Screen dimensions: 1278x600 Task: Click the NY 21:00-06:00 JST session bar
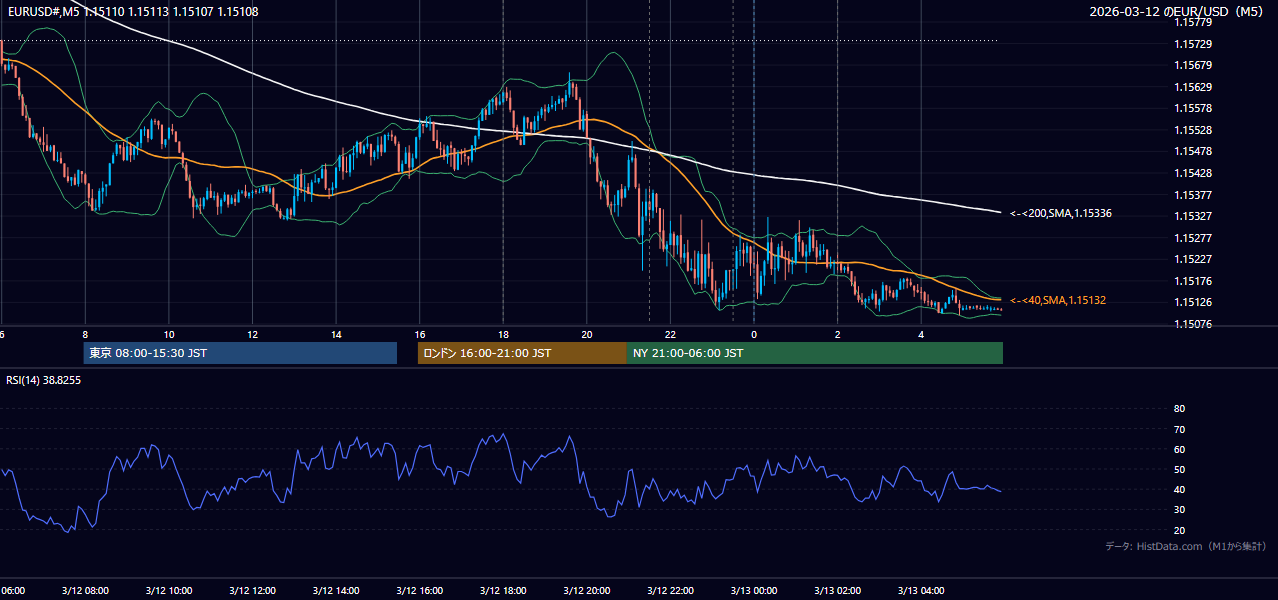click(x=815, y=353)
